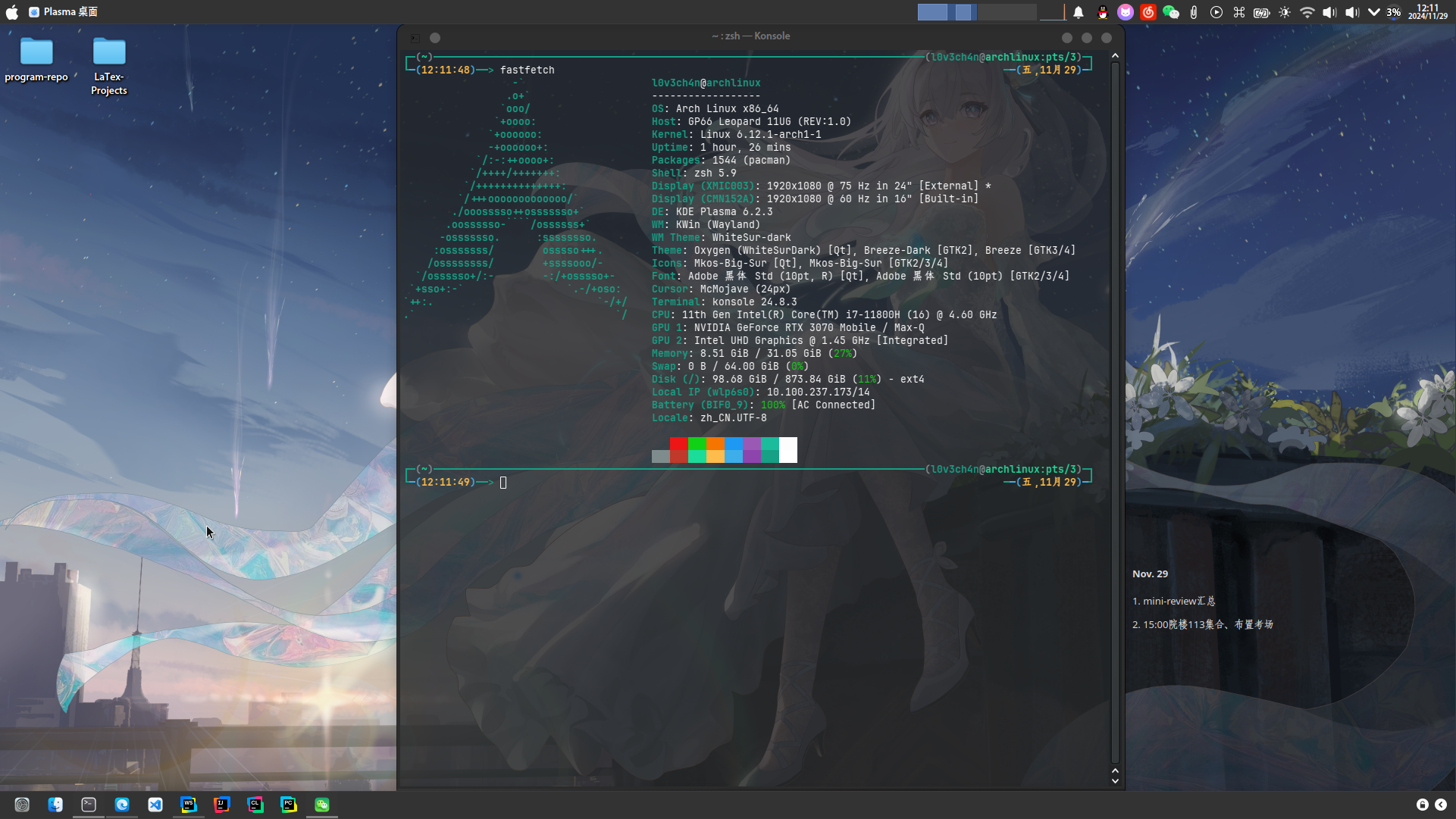Viewport: 1456px width, 819px height.
Task: Open notifications bell in top panel
Action: [x=1079, y=12]
